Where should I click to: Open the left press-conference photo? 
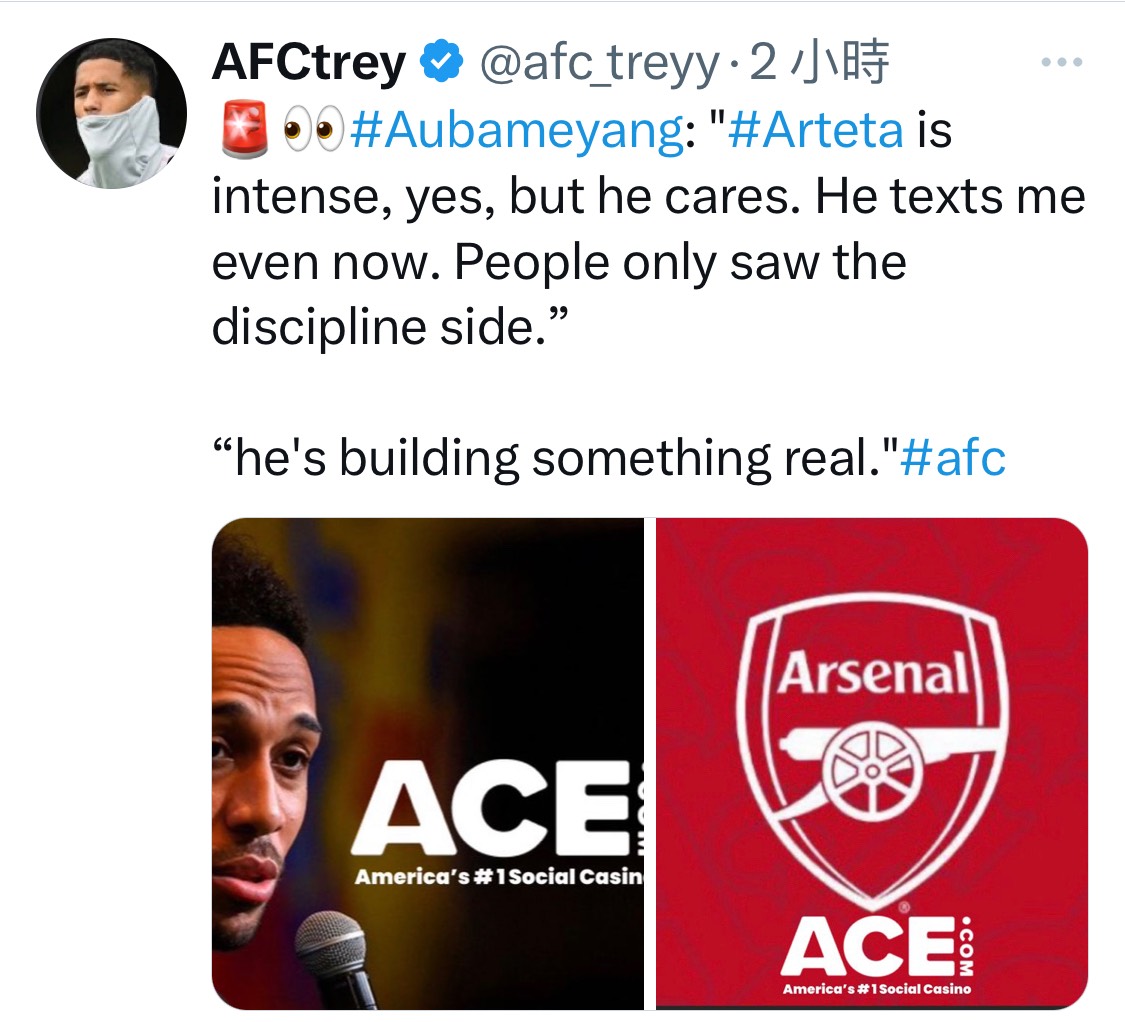coord(427,763)
